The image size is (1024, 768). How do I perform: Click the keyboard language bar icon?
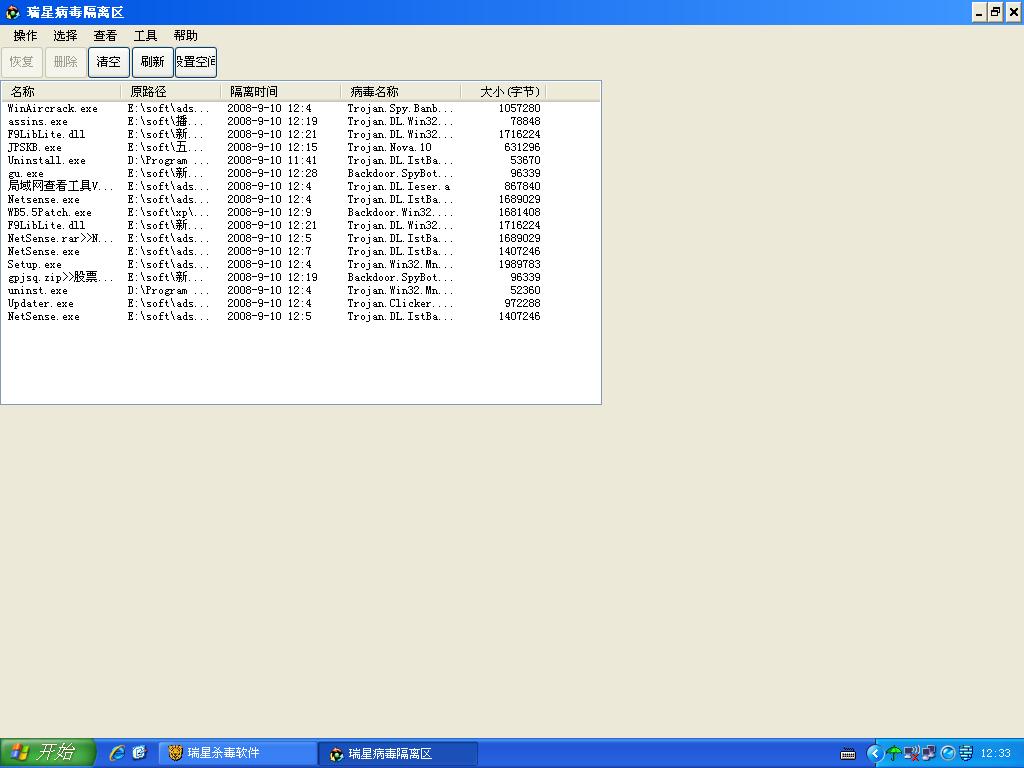(x=848, y=754)
